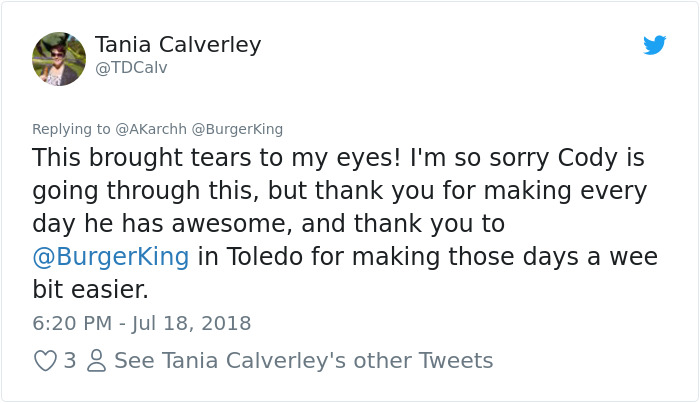
Task: Open @AKarchh in the replying-to line
Action: 148,129
